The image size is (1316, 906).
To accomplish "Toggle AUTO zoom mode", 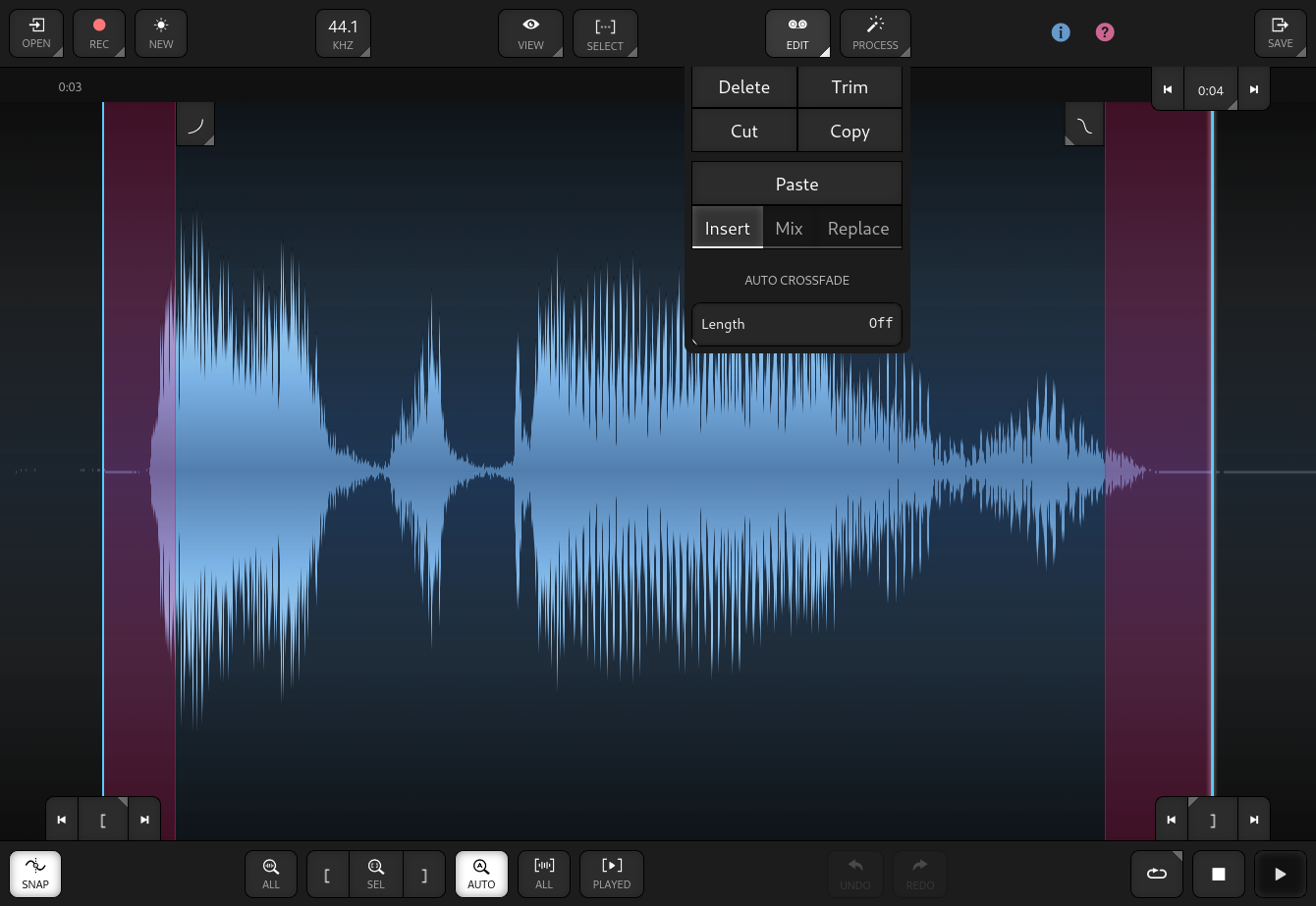I will pyautogui.click(x=481, y=874).
